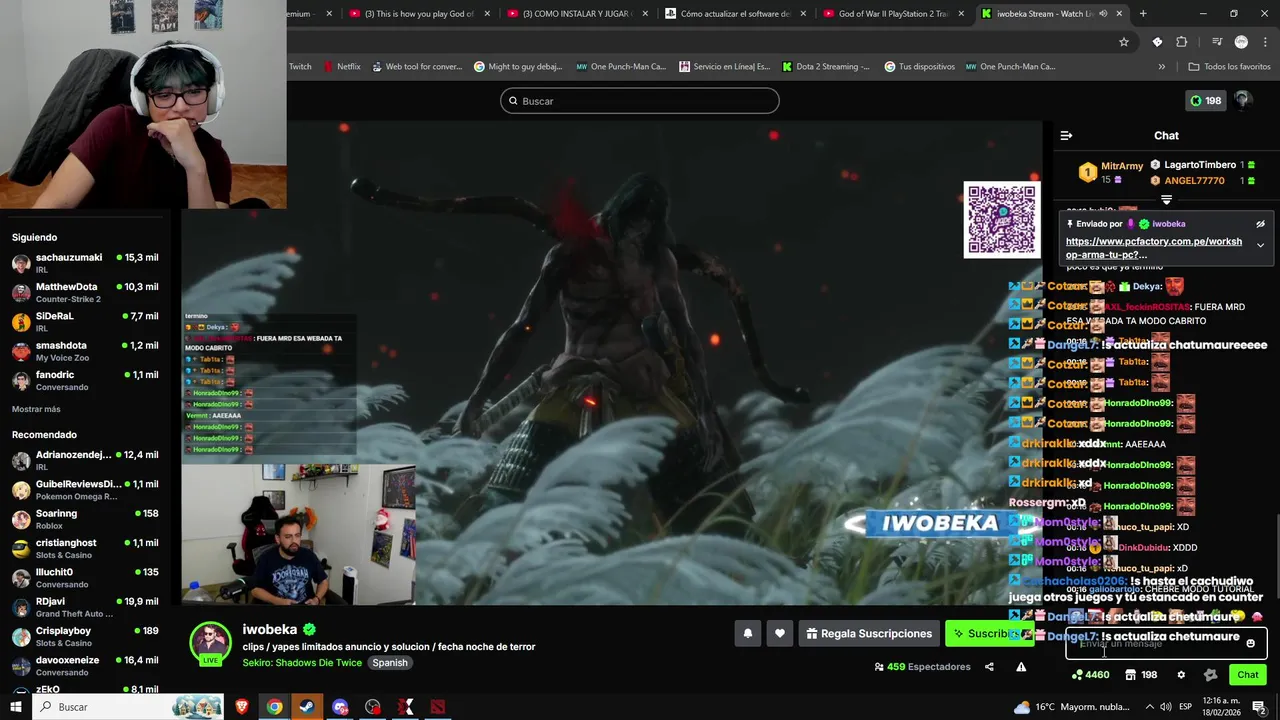This screenshot has width=1280, height=720.
Task: Open the Netflix bookmark
Action: pyautogui.click(x=341, y=67)
